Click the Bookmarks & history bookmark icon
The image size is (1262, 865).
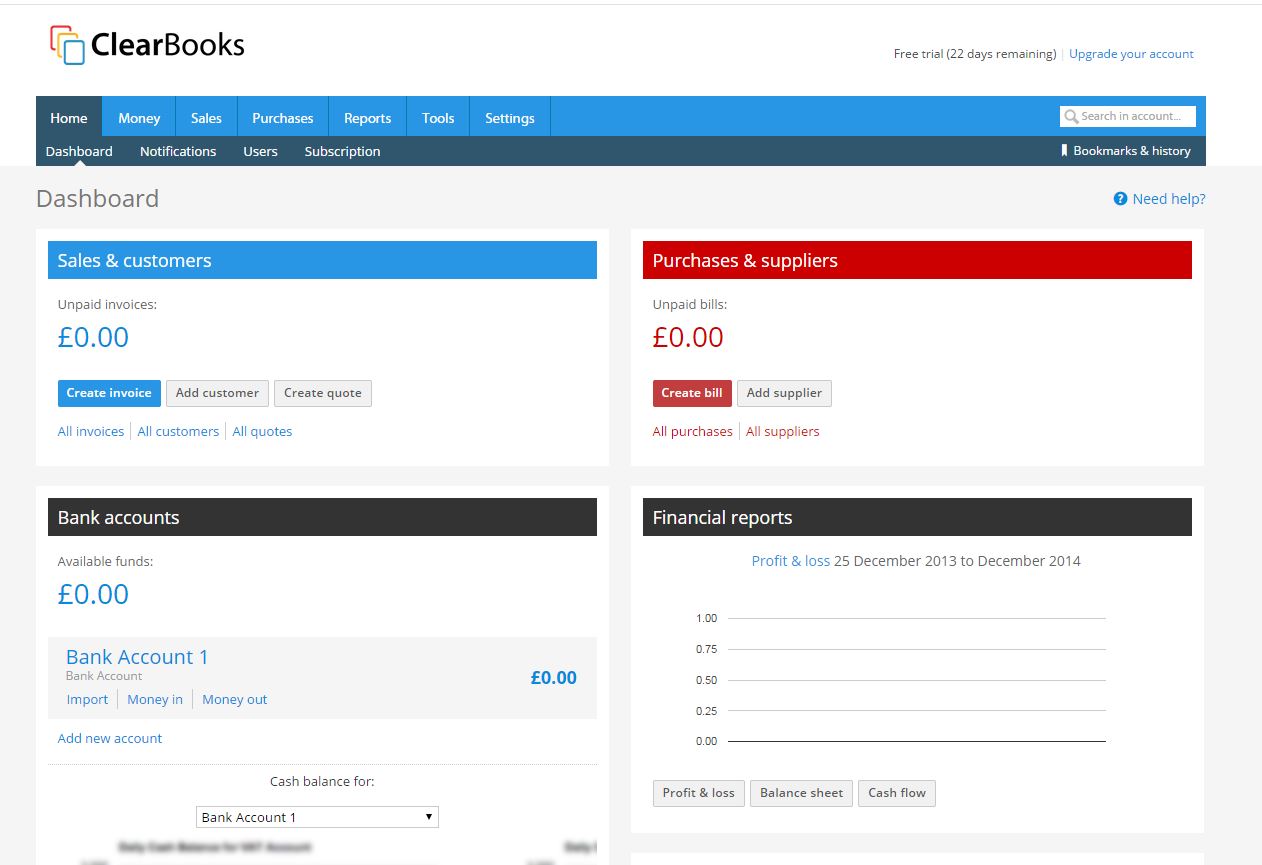1064,151
